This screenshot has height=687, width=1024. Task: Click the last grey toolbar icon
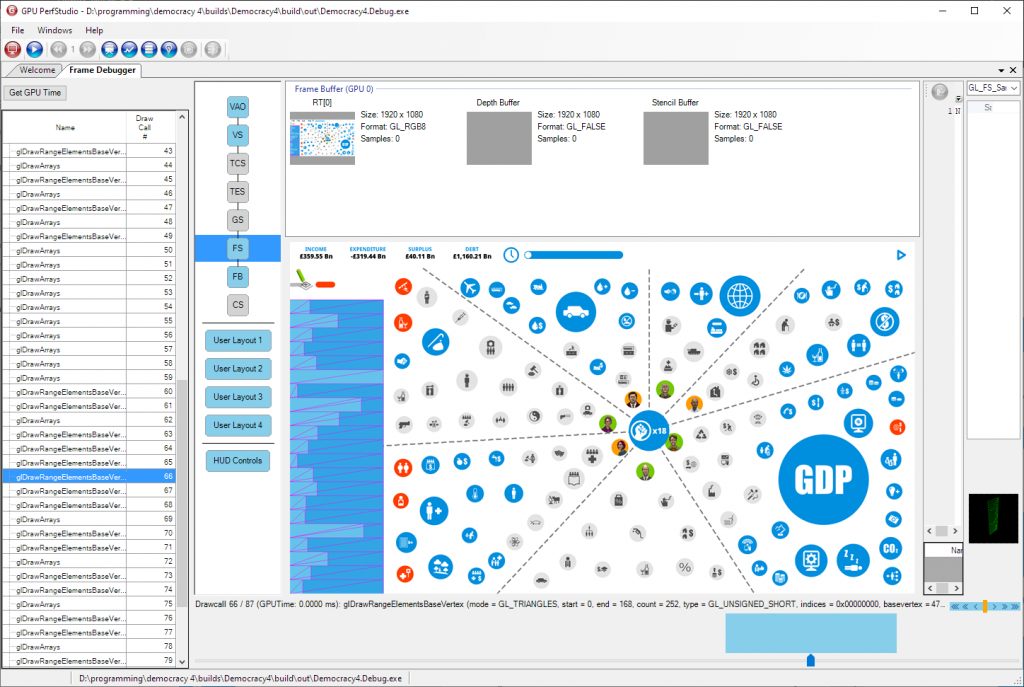[212, 50]
